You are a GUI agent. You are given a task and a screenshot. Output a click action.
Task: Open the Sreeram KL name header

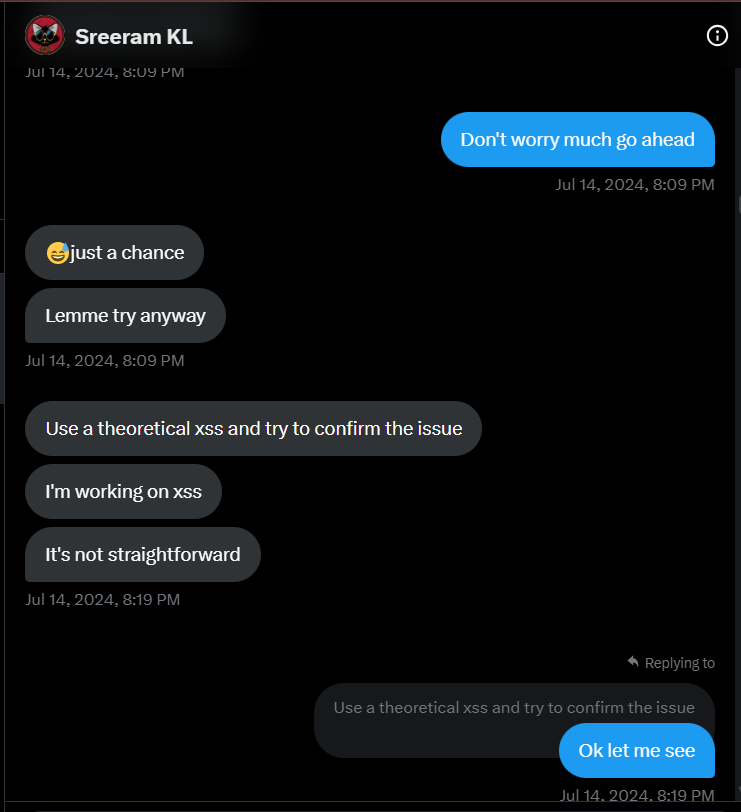134,37
